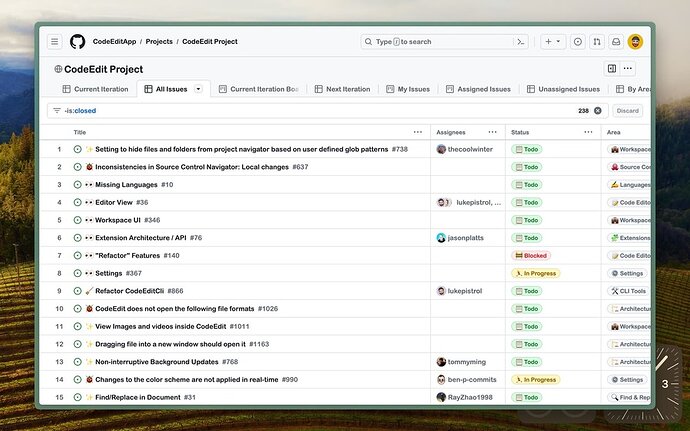Switch to Assigned Issues tab

478,89
